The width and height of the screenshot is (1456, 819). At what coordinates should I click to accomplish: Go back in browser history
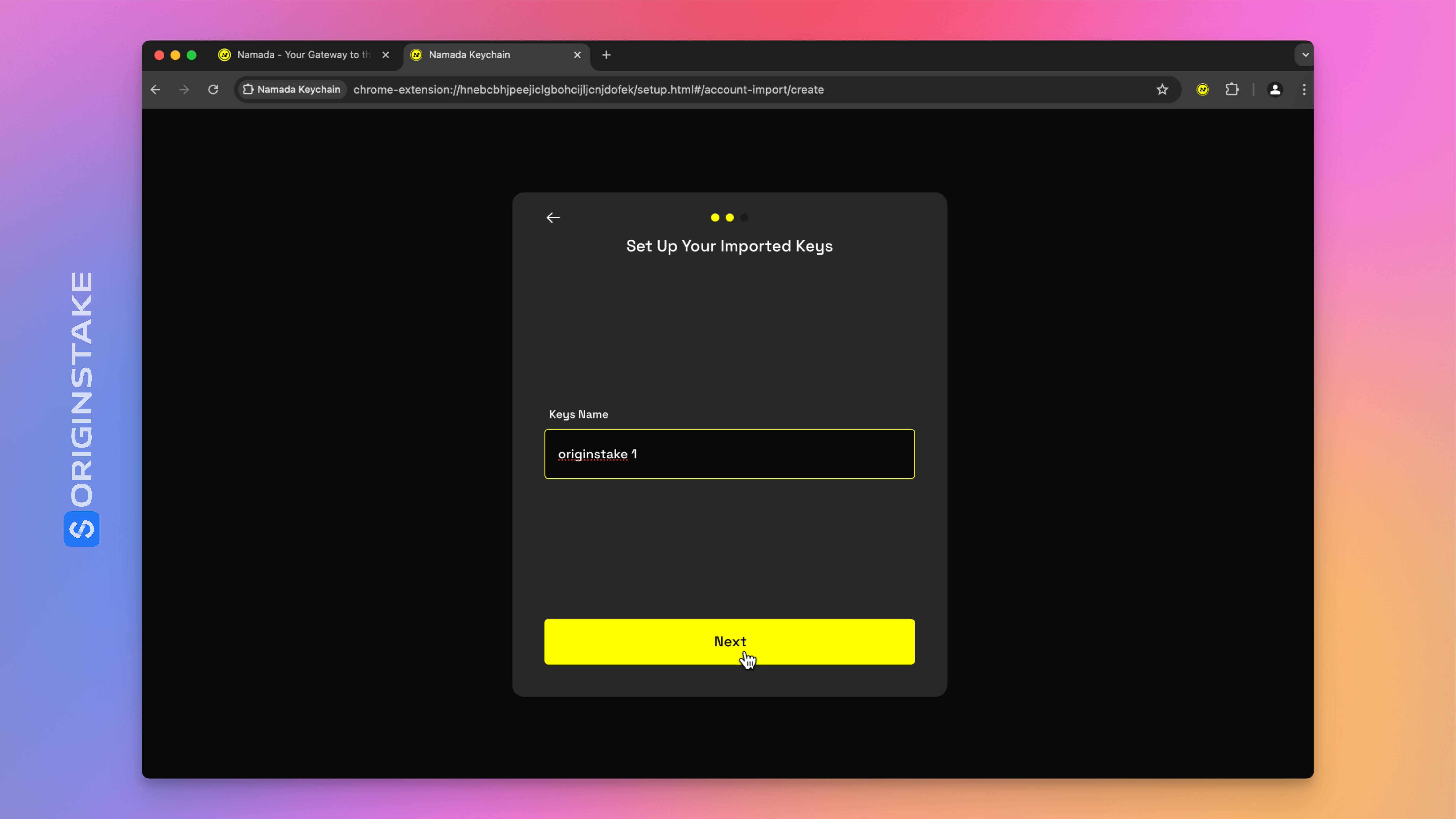pos(156,89)
